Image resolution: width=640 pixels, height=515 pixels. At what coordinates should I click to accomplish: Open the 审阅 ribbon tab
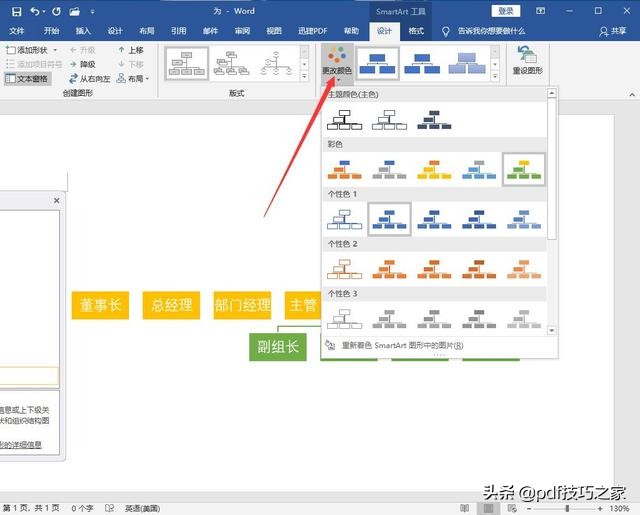[242, 31]
